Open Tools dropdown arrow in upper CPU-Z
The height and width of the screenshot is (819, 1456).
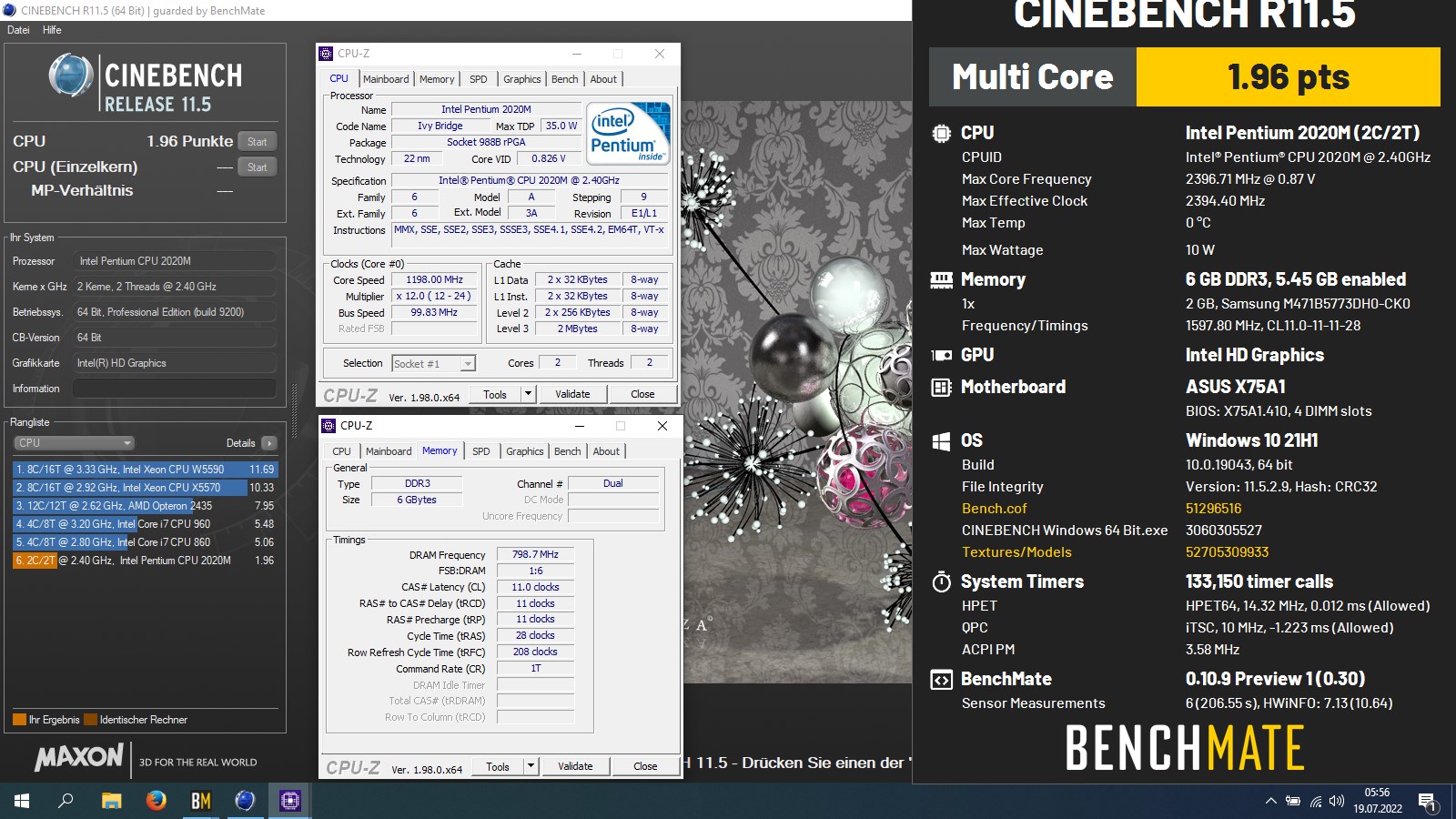(x=528, y=394)
